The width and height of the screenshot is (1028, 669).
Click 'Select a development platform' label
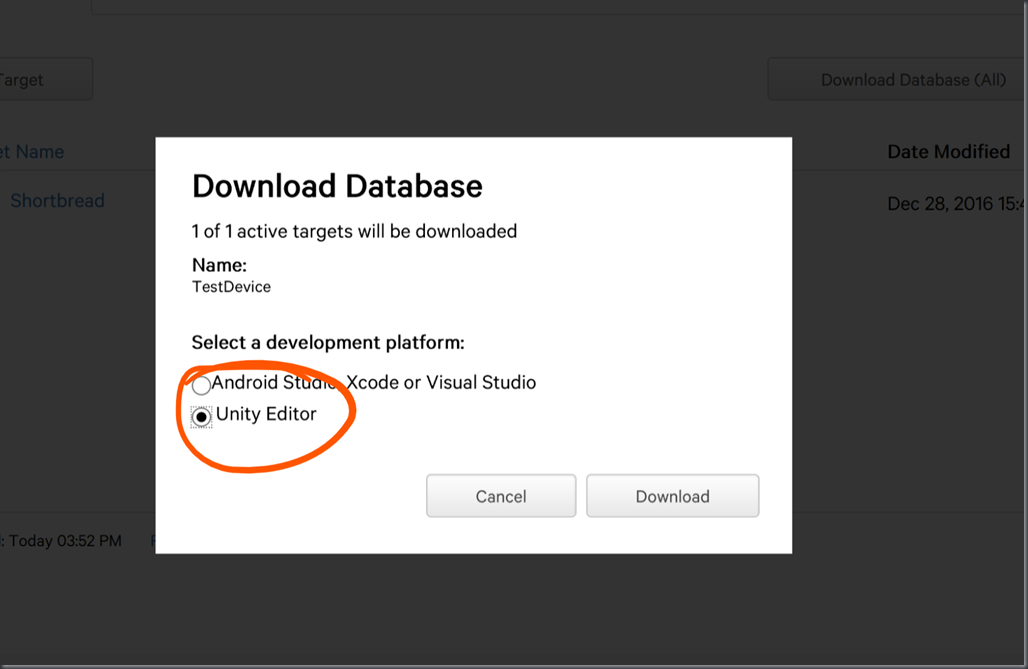(328, 342)
